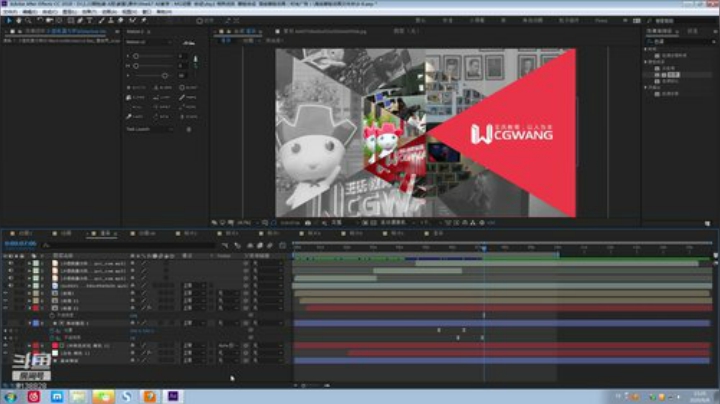
Task: Open the File menu
Action: pos(11,11)
